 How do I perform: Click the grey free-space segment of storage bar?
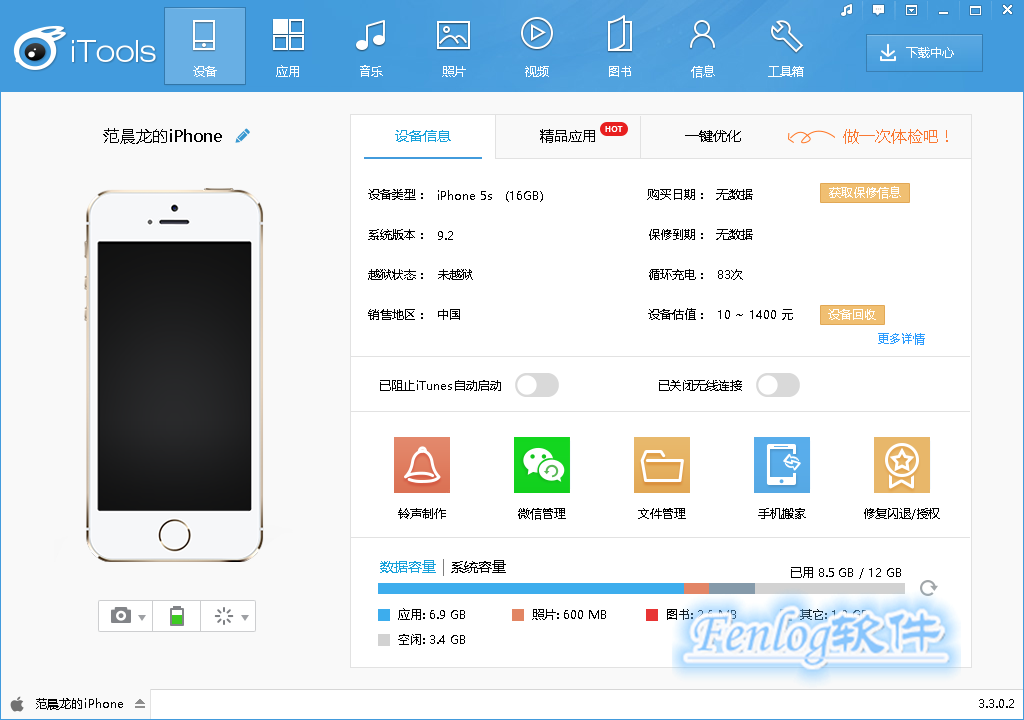tap(829, 589)
